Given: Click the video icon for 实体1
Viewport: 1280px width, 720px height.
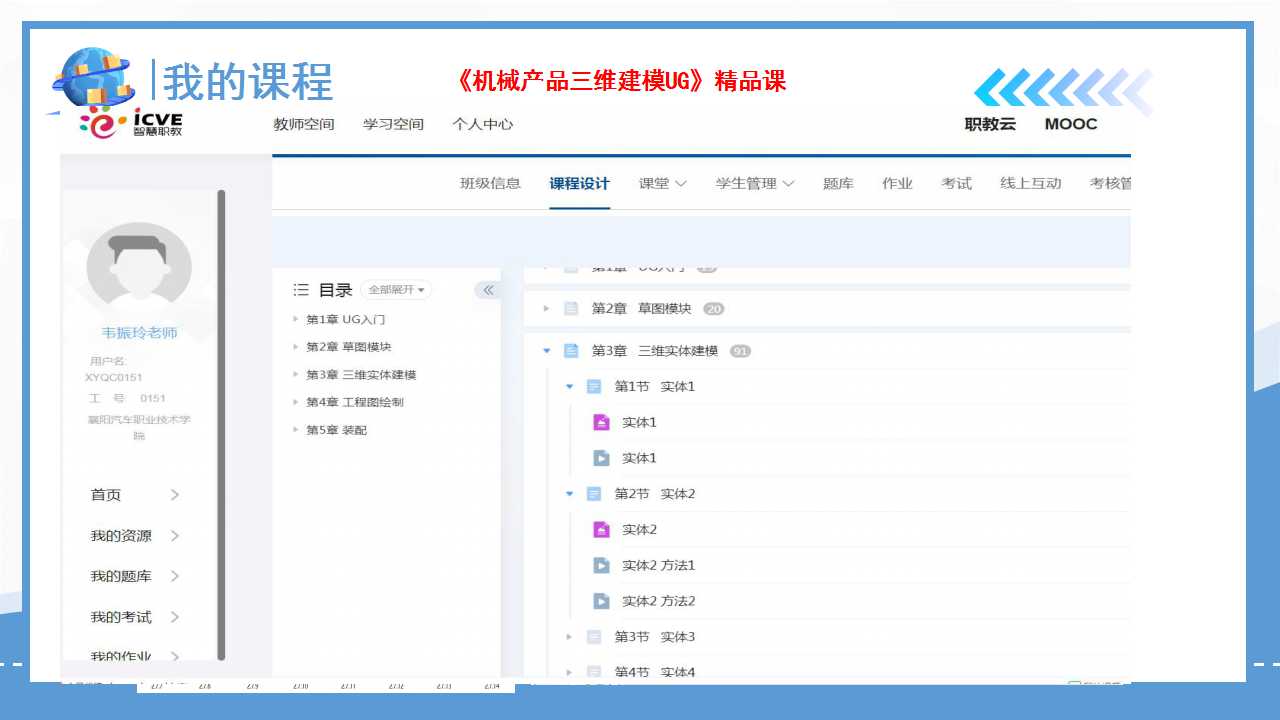Looking at the screenshot, I should pos(601,458).
